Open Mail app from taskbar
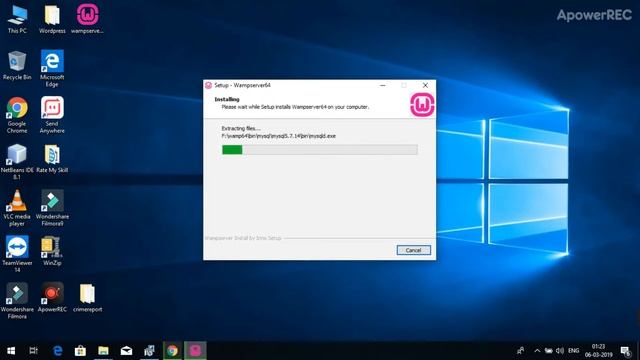The height and width of the screenshot is (360, 640). click(x=126, y=351)
